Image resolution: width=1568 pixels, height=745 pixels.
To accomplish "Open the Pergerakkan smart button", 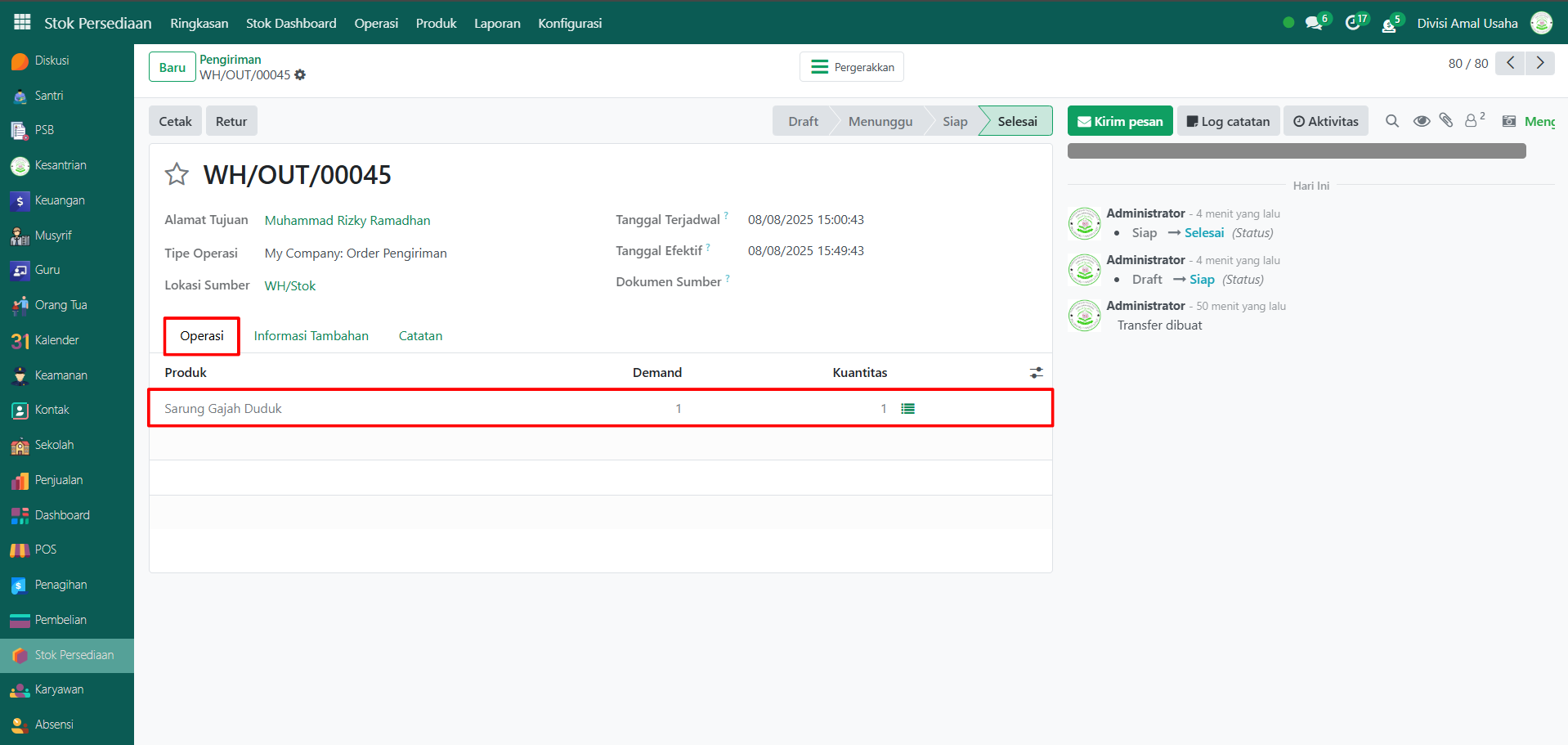I will 852,67.
